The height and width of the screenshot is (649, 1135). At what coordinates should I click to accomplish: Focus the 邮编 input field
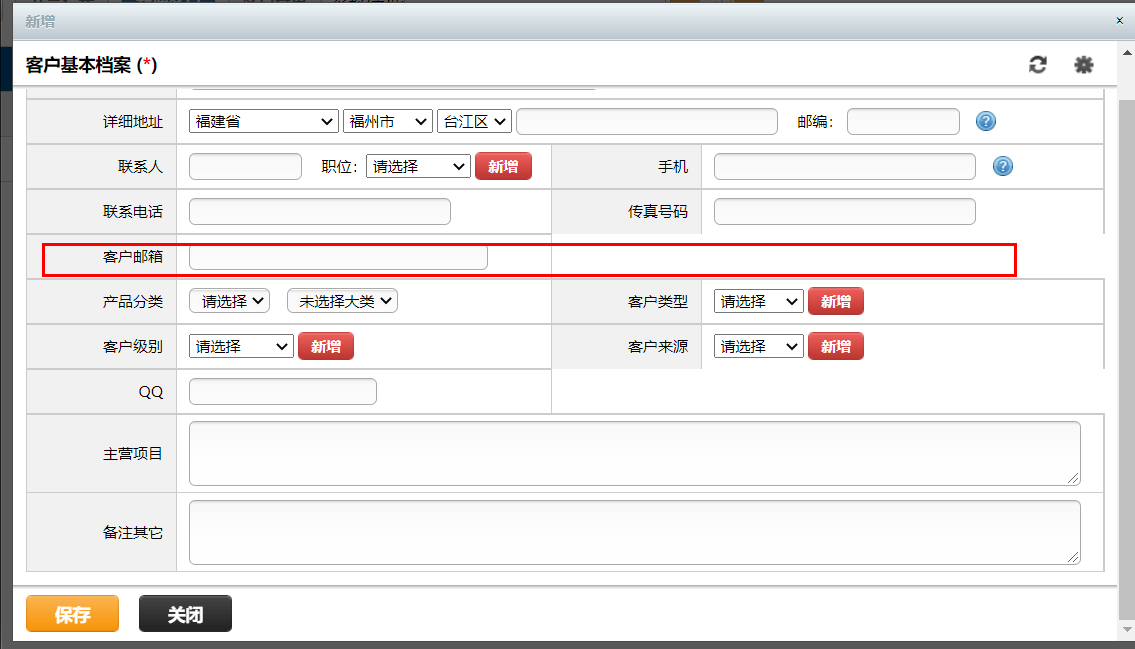[903, 122]
